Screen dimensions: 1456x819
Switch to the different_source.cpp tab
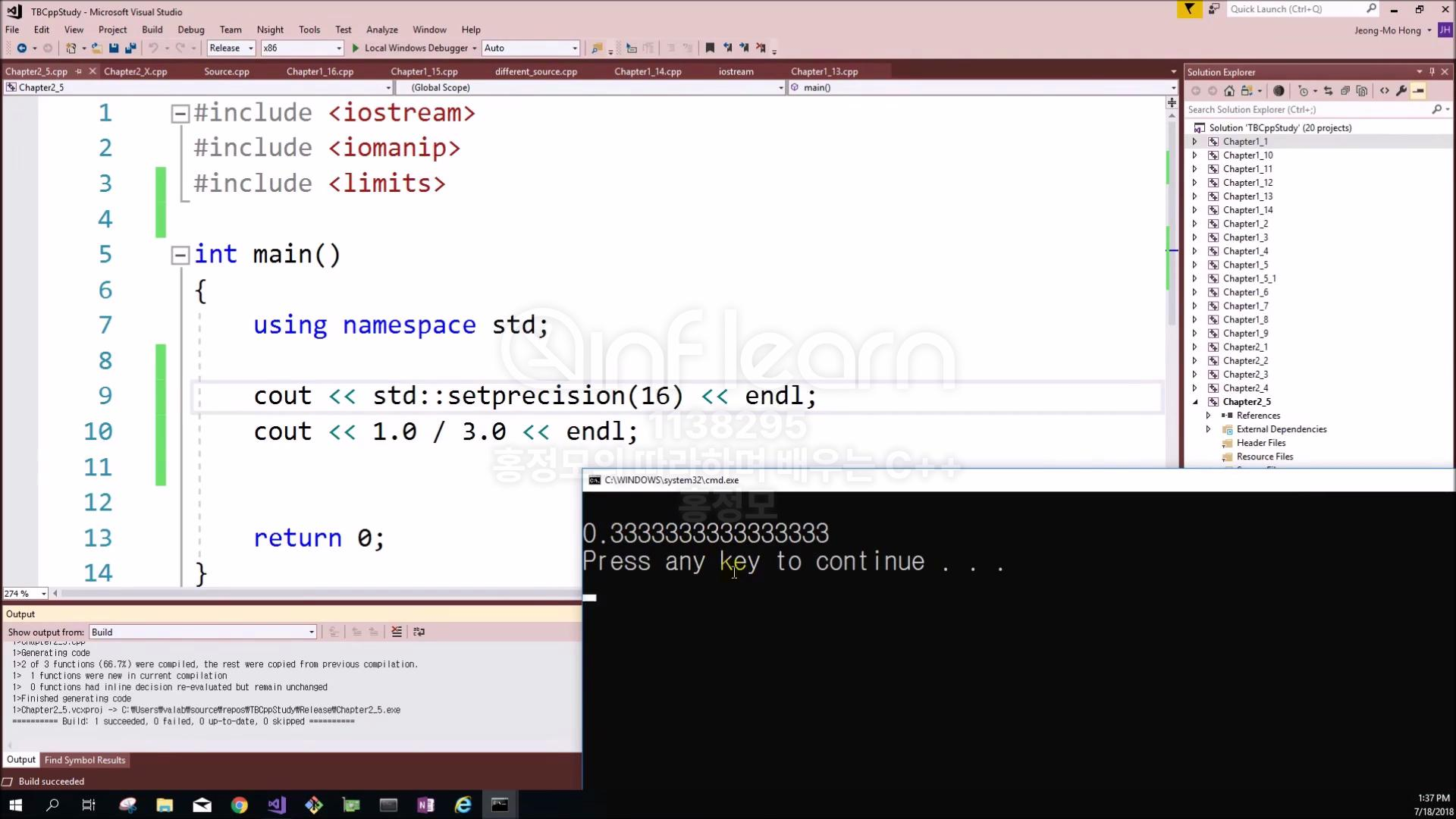(536, 71)
